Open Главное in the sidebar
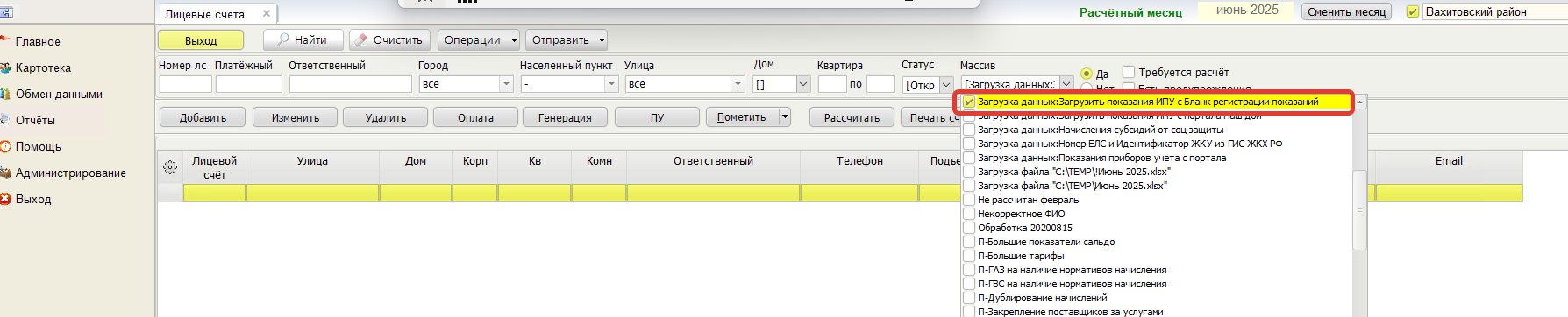Viewport: 1568px width, 317px height. [x=38, y=41]
